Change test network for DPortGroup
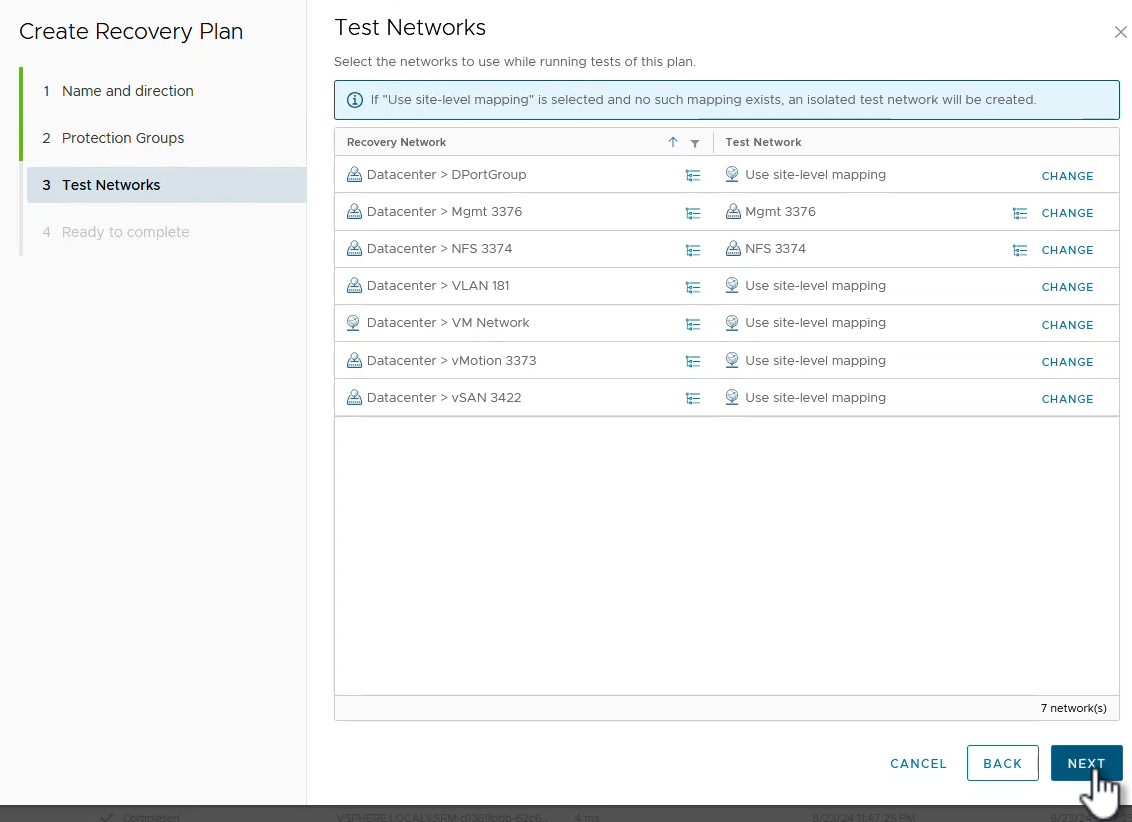This screenshot has height=822, width=1132. click(x=1067, y=176)
